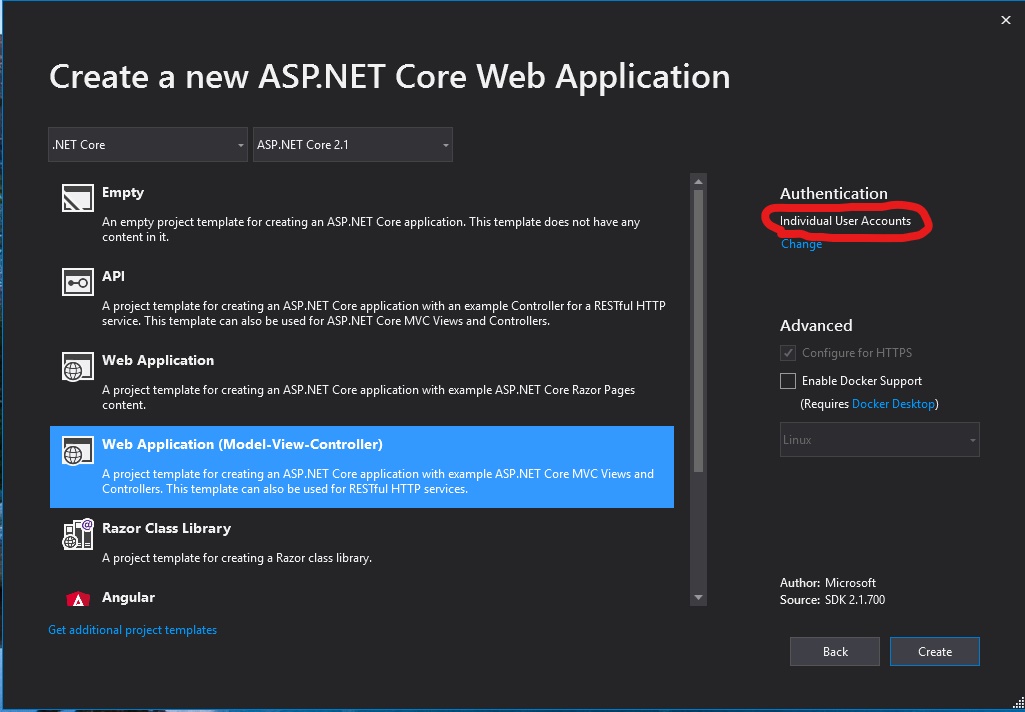Viewport: 1025px width, 712px height.
Task: Click the template list scroll up arrow
Action: coord(698,181)
